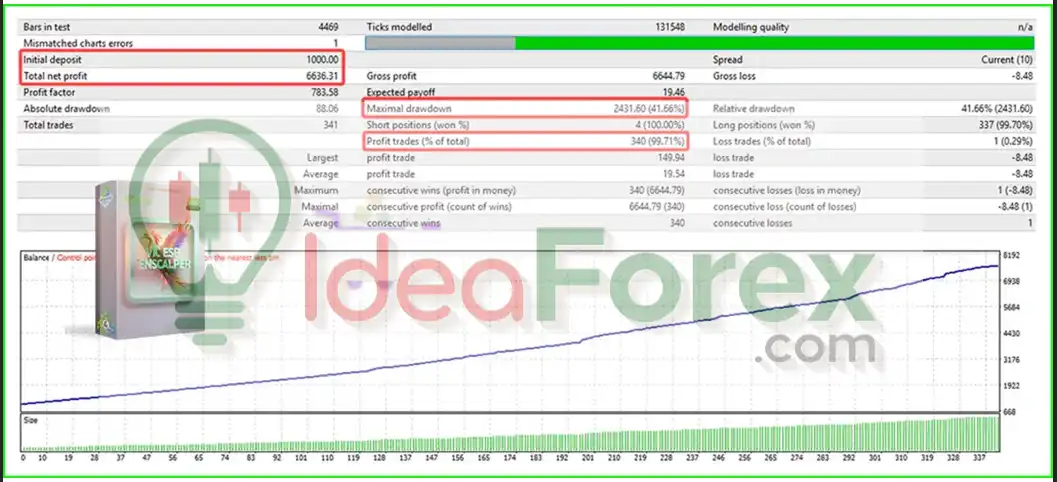1057x482 pixels.
Task: Select the bars in test value 4469
Action: click(x=328, y=27)
